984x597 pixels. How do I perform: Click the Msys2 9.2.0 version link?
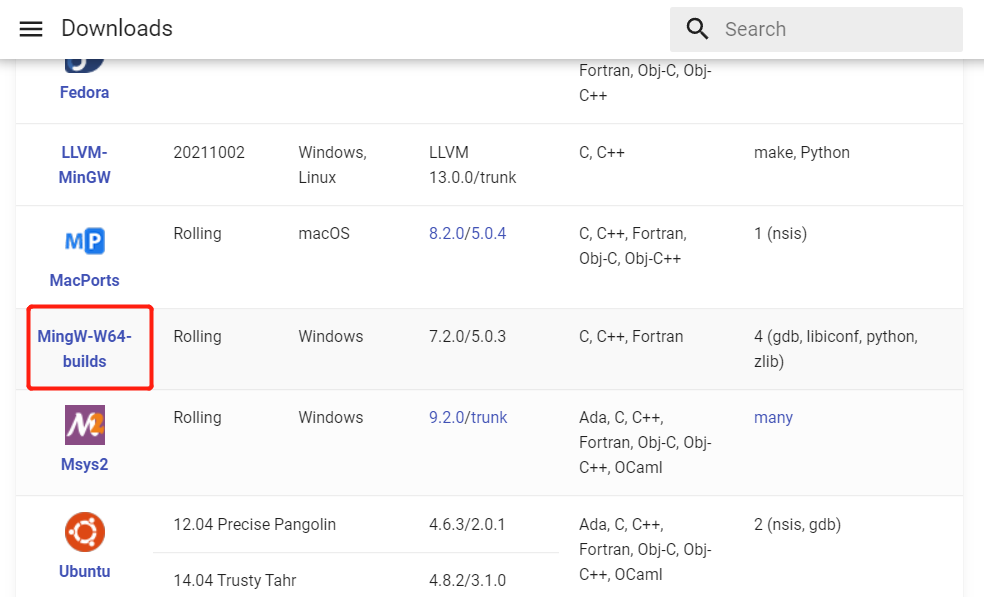point(446,417)
